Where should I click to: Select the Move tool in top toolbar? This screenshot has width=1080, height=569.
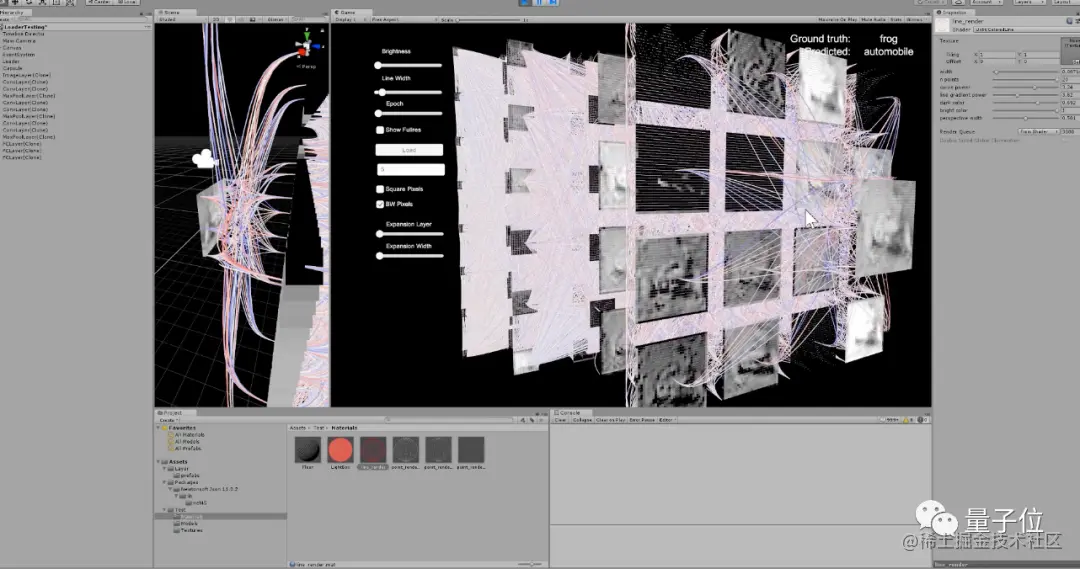point(14,2)
